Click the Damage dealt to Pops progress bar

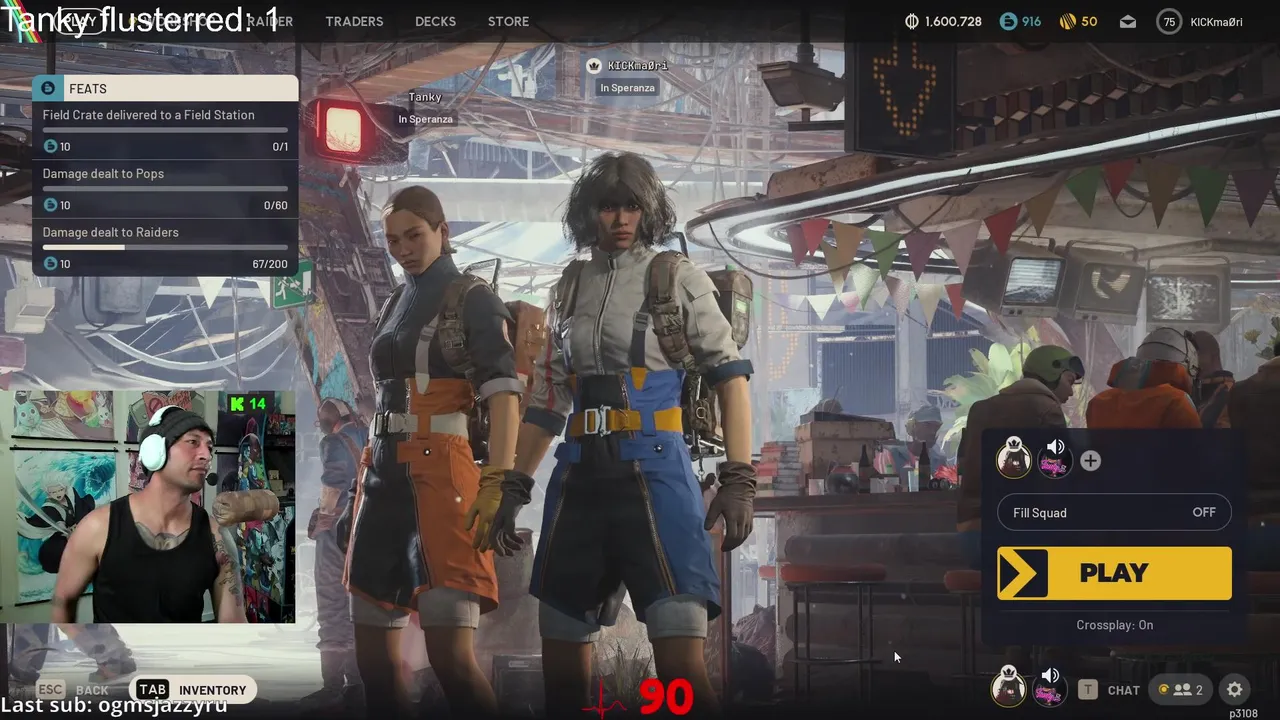click(165, 188)
